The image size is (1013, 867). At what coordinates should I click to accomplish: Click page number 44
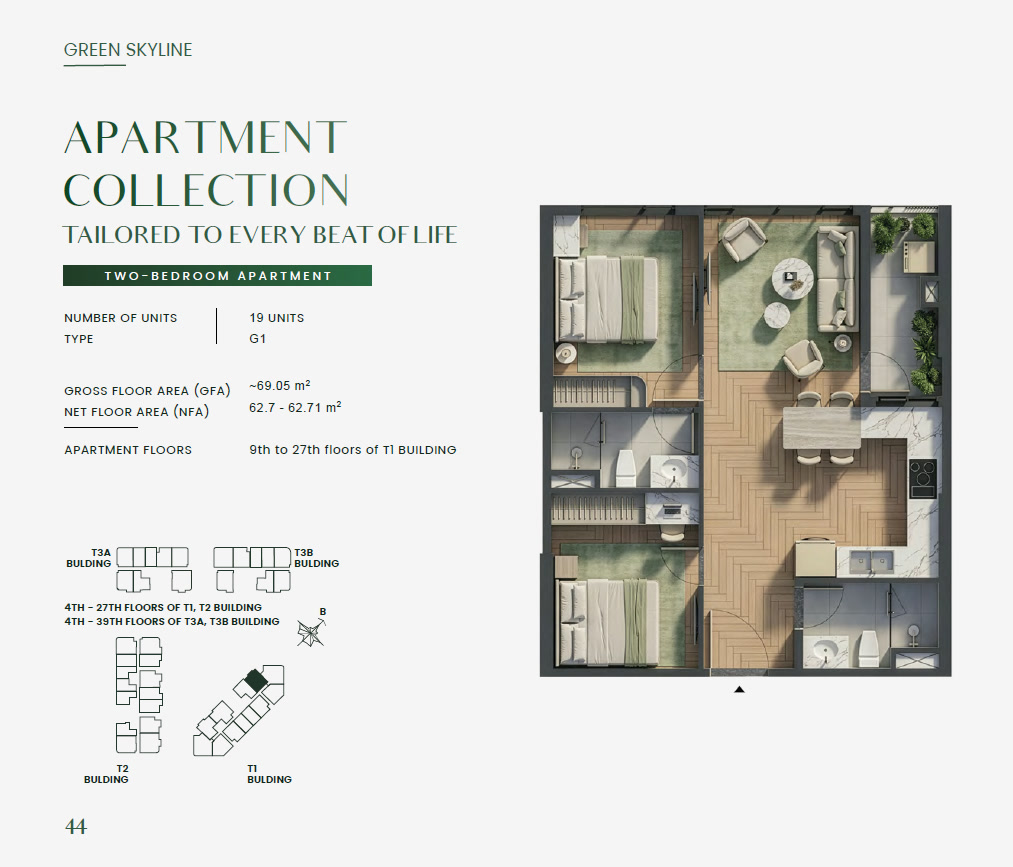click(76, 827)
